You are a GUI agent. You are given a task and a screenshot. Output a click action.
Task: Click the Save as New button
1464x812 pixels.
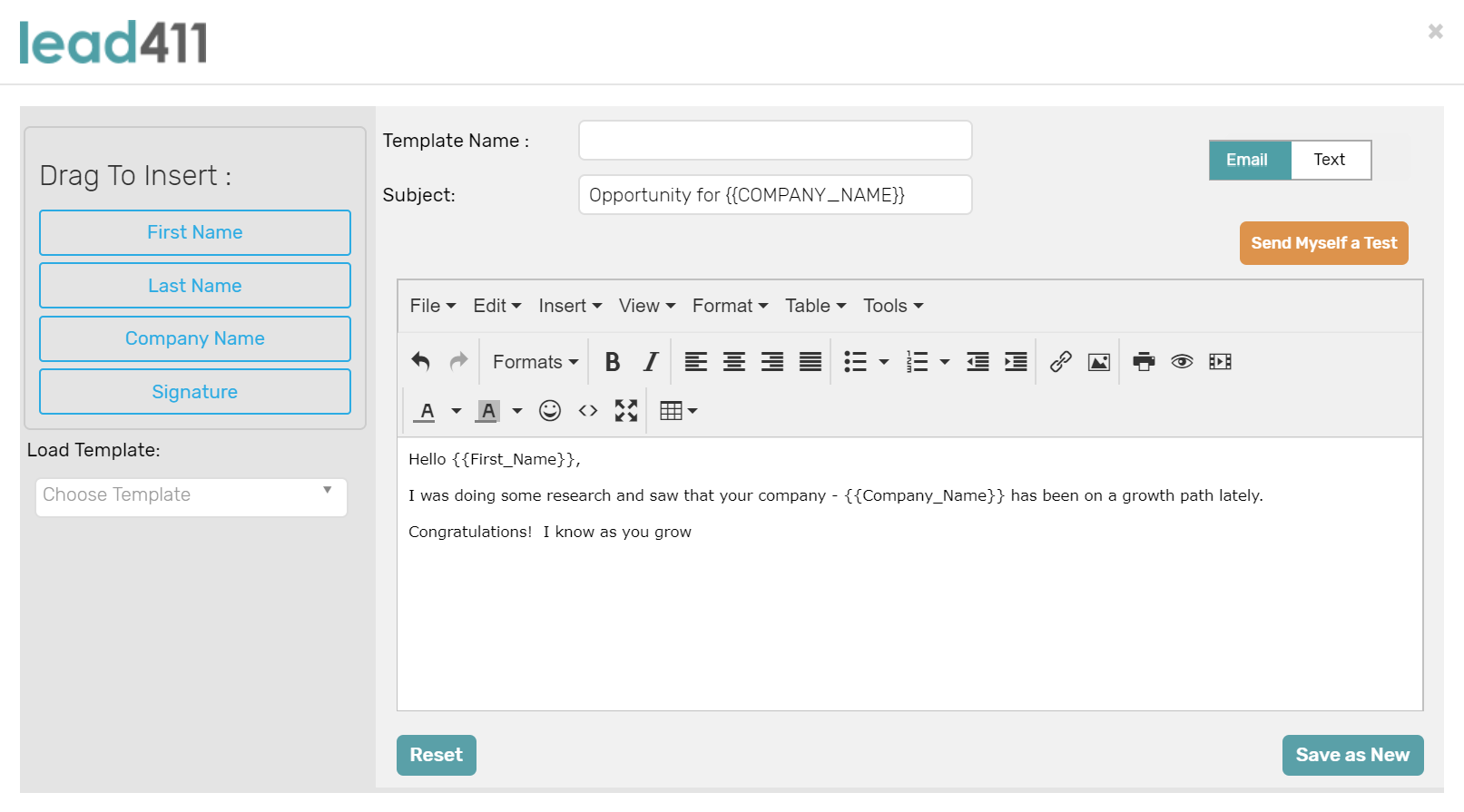pos(1352,755)
